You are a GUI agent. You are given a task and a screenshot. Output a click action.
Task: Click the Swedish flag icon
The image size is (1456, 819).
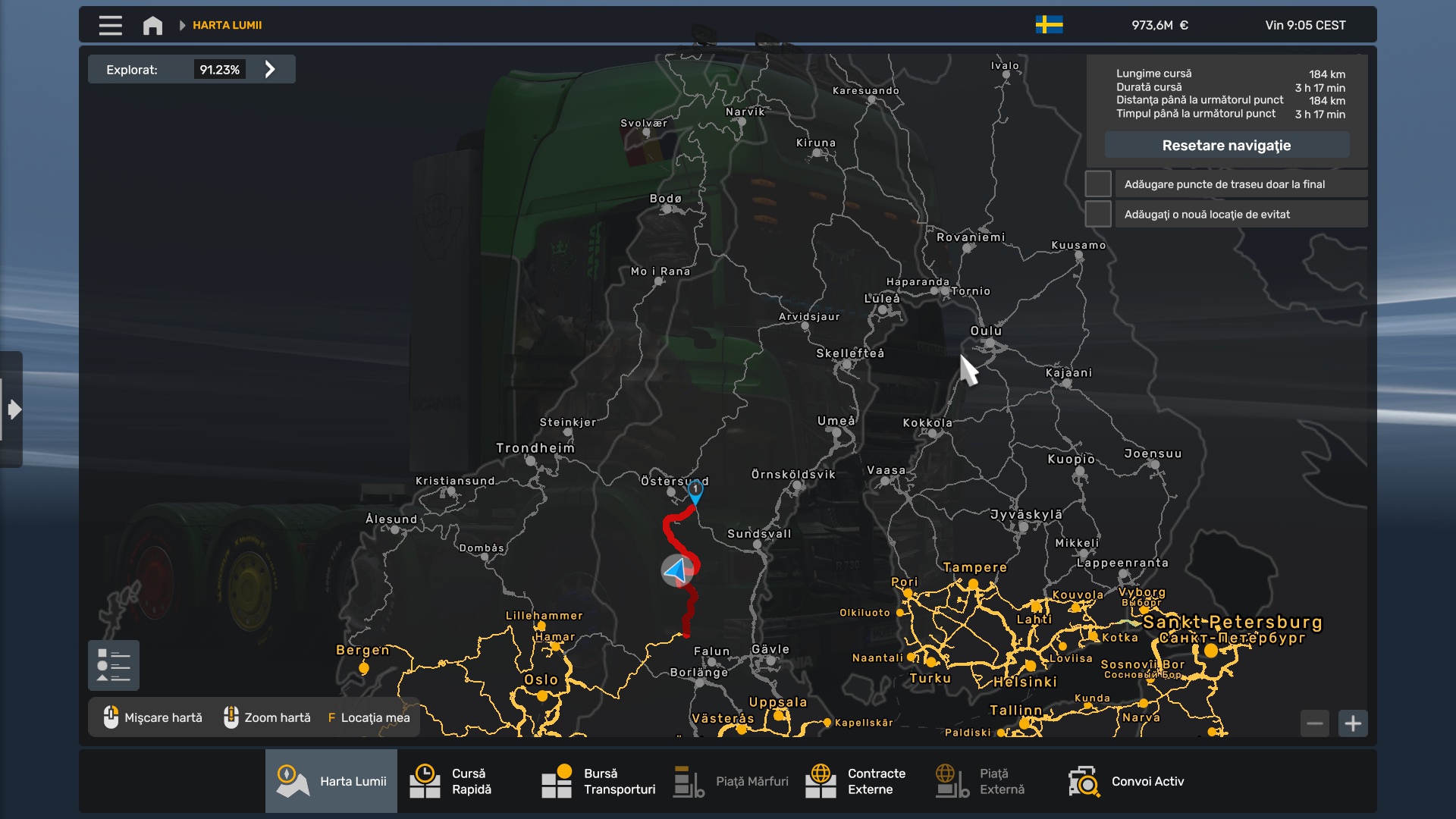pyautogui.click(x=1049, y=25)
